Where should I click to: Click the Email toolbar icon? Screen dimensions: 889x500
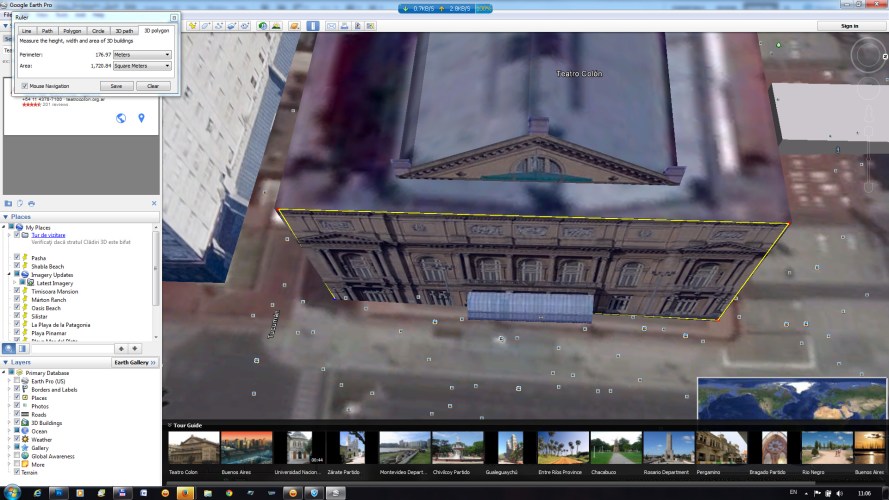[331, 25]
